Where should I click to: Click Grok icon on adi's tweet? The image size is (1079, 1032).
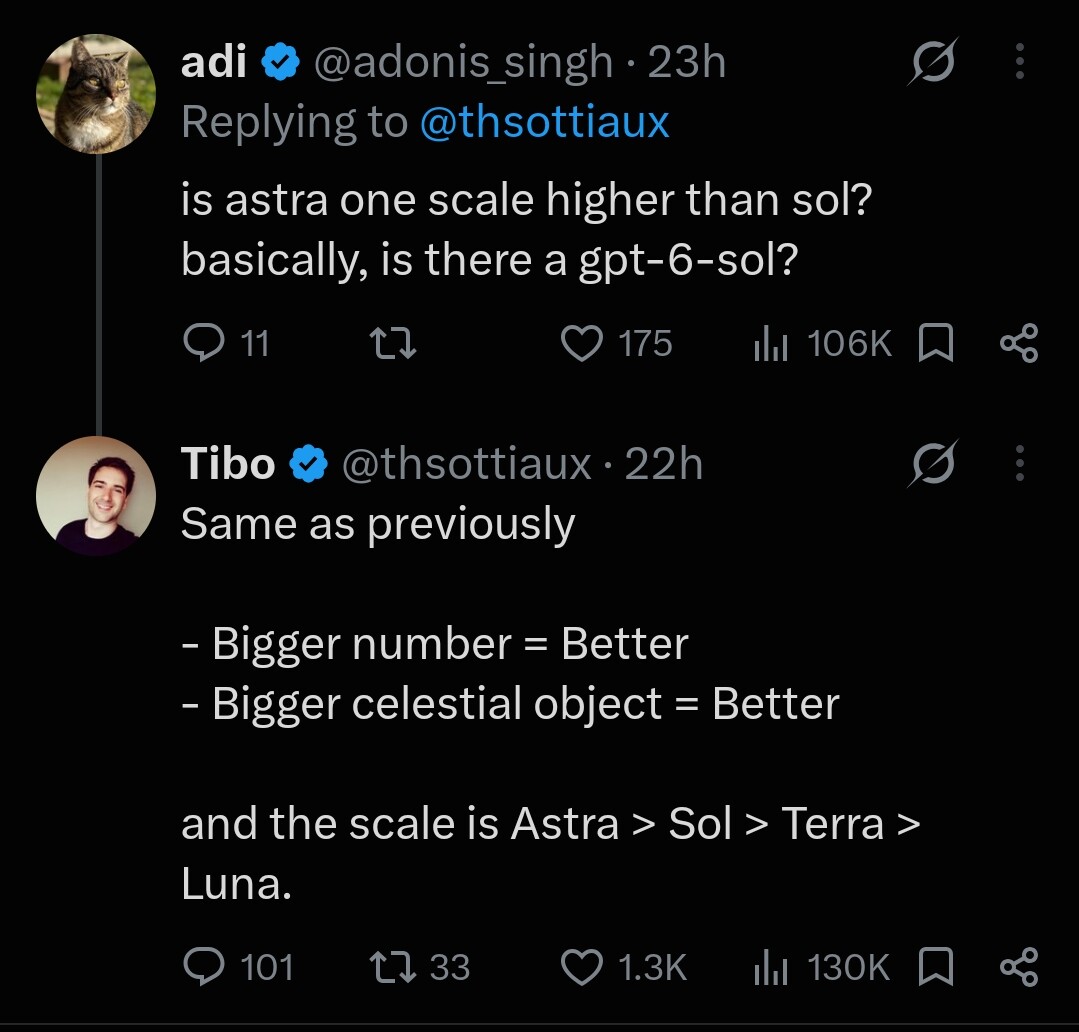click(933, 61)
